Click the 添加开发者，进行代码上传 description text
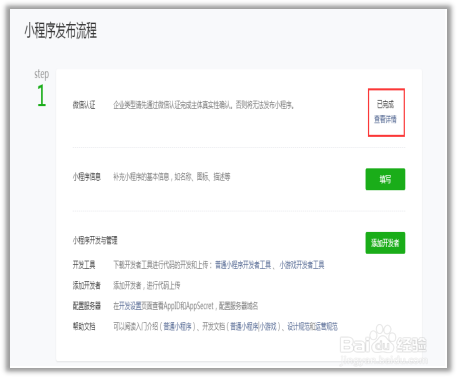This screenshot has width=457, height=378. (x=147, y=285)
